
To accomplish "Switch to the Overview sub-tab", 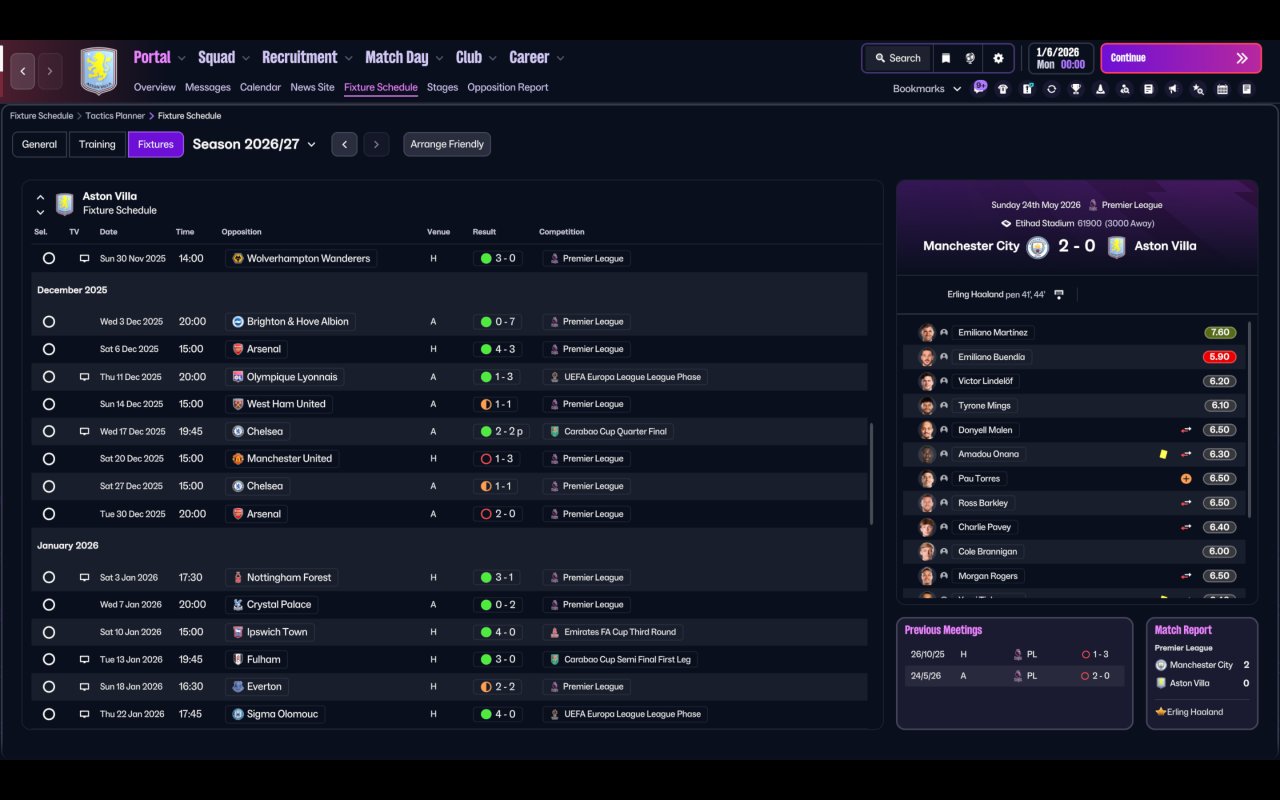I will pos(154,87).
